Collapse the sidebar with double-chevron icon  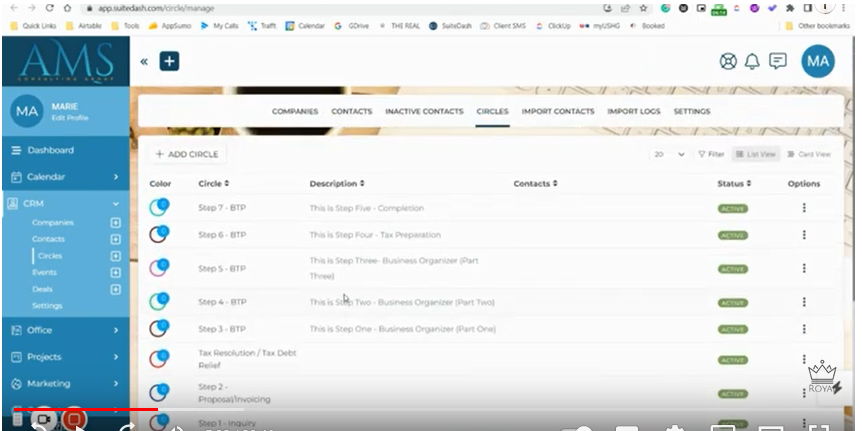[144, 62]
